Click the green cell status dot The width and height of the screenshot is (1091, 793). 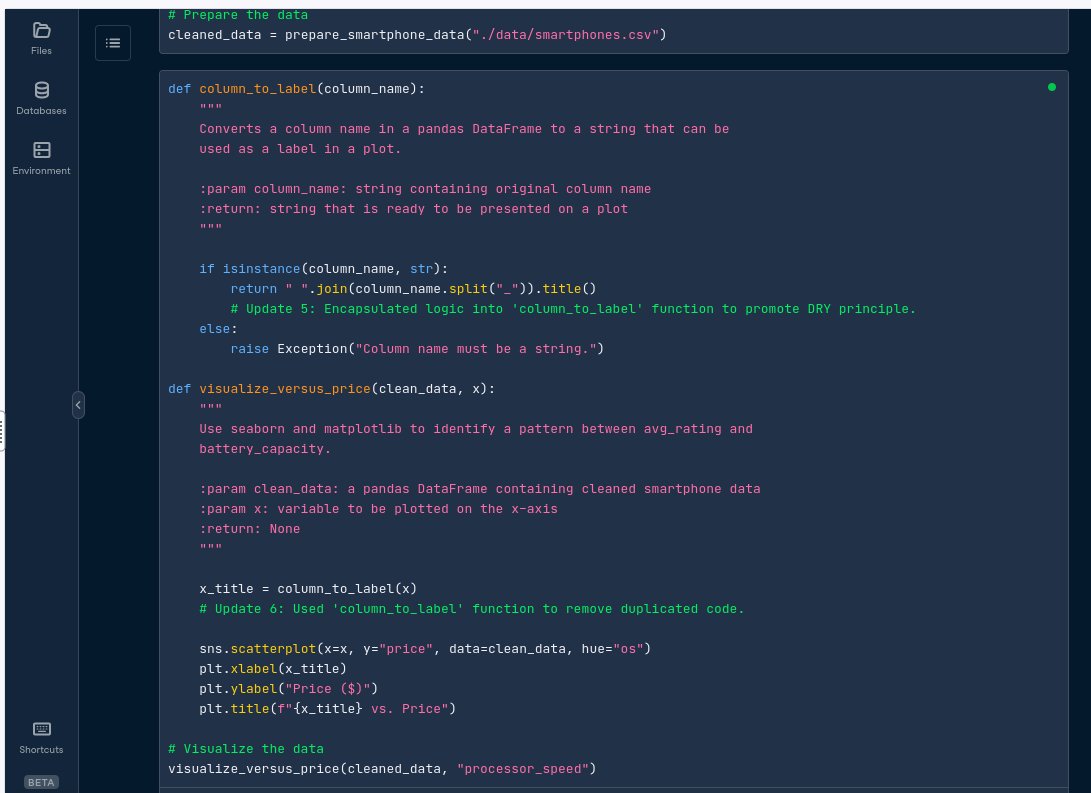click(1051, 87)
